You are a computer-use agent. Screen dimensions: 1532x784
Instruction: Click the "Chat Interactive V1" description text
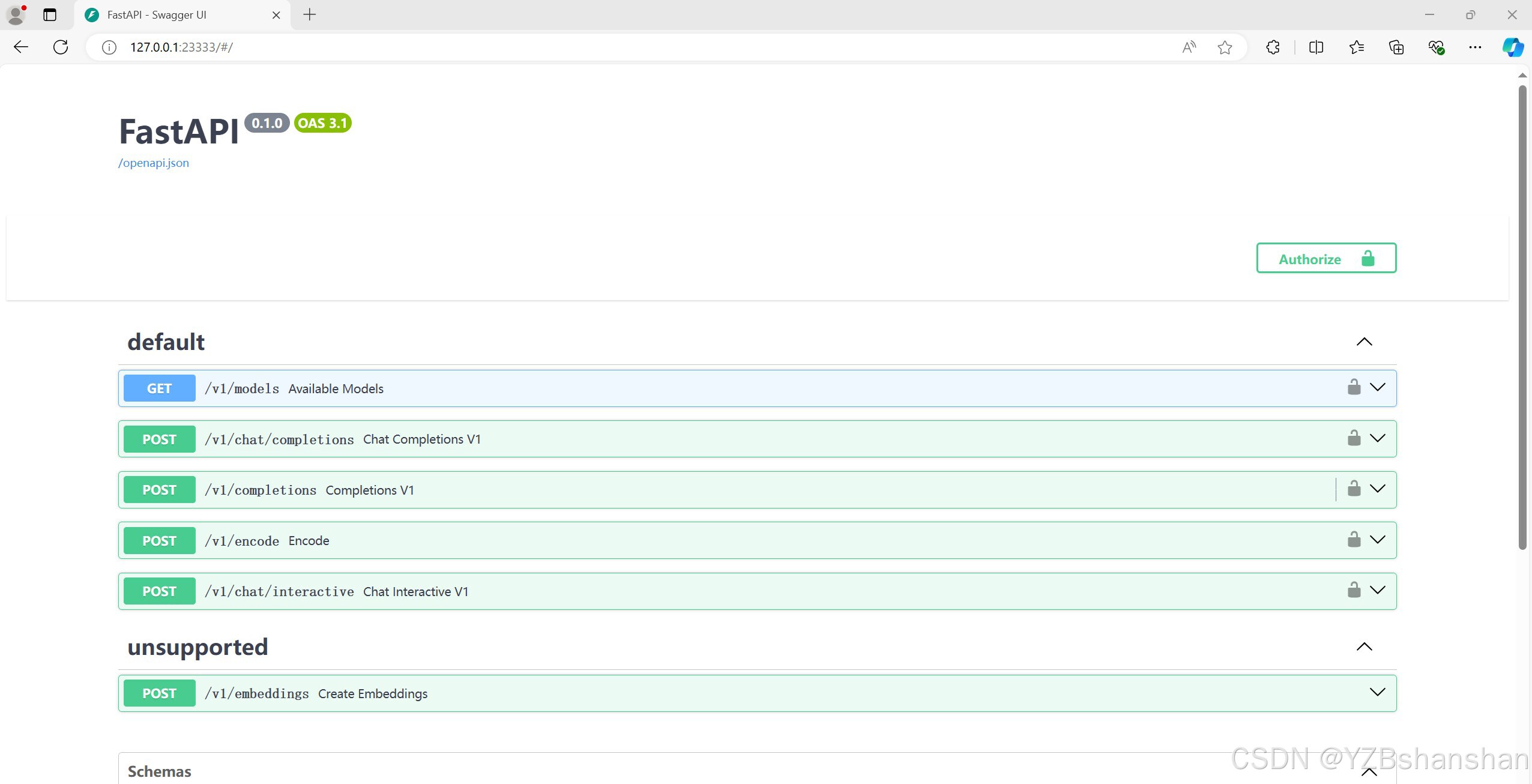pos(415,592)
